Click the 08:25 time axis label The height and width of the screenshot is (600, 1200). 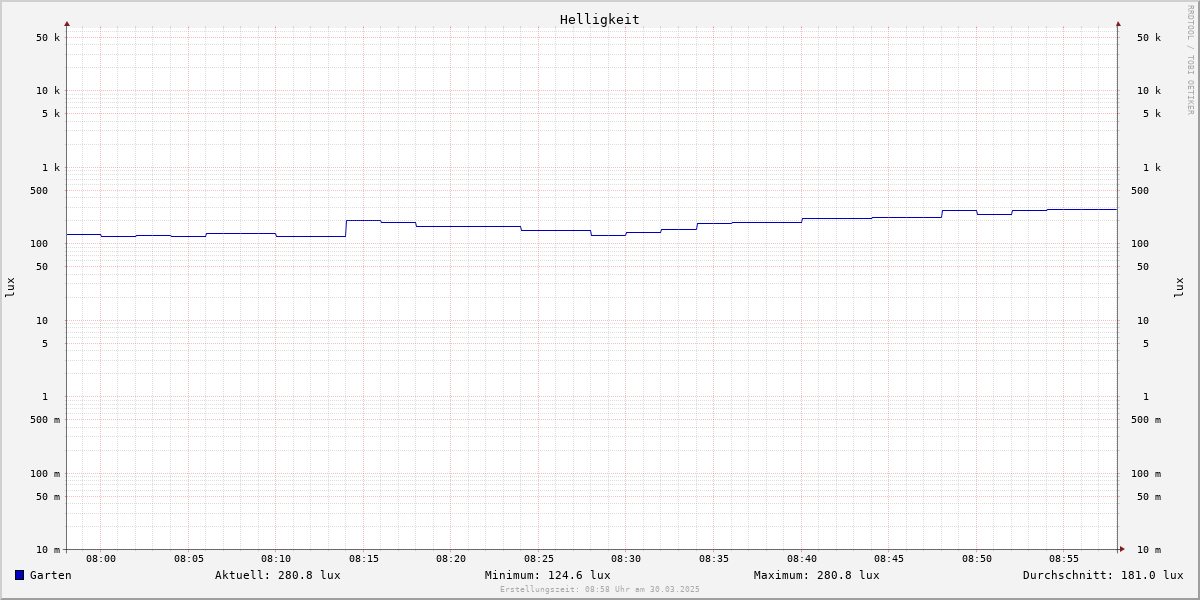[x=539, y=559]
